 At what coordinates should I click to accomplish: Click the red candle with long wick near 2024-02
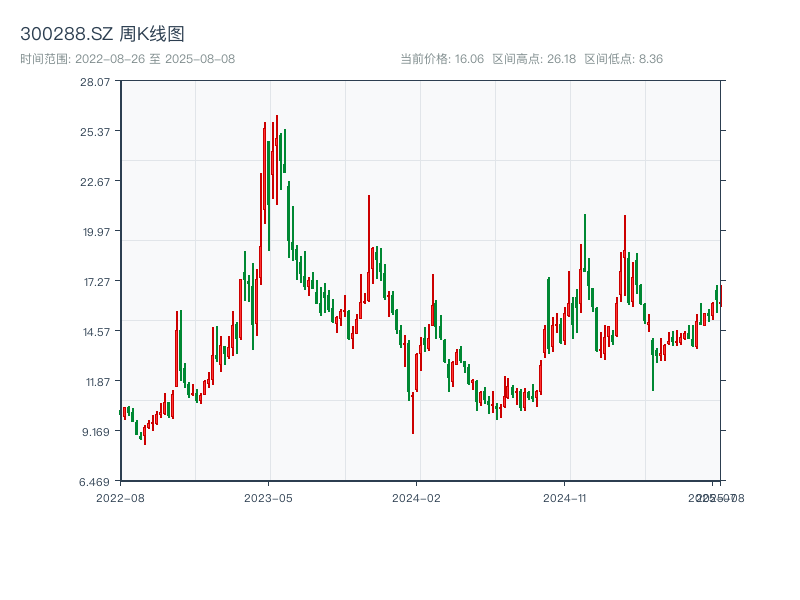point(413,400)
